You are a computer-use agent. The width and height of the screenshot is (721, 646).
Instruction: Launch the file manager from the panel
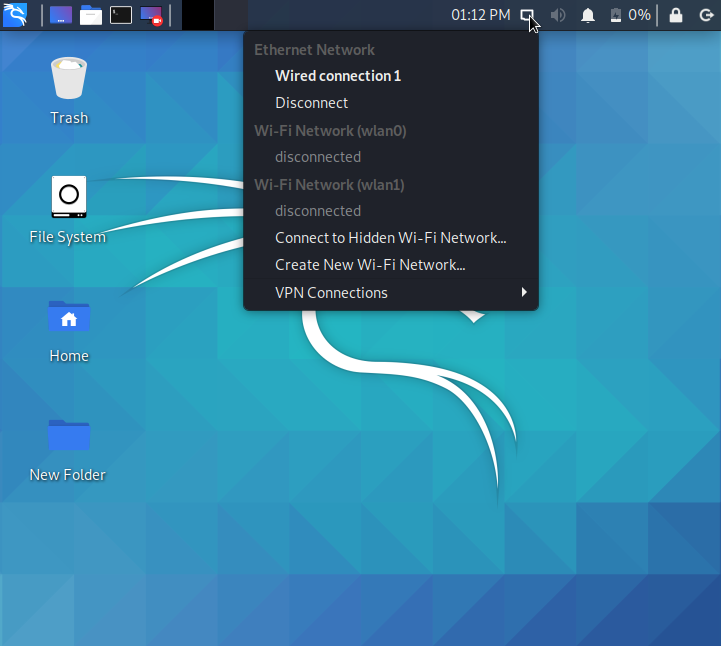[x=91, y=15]
